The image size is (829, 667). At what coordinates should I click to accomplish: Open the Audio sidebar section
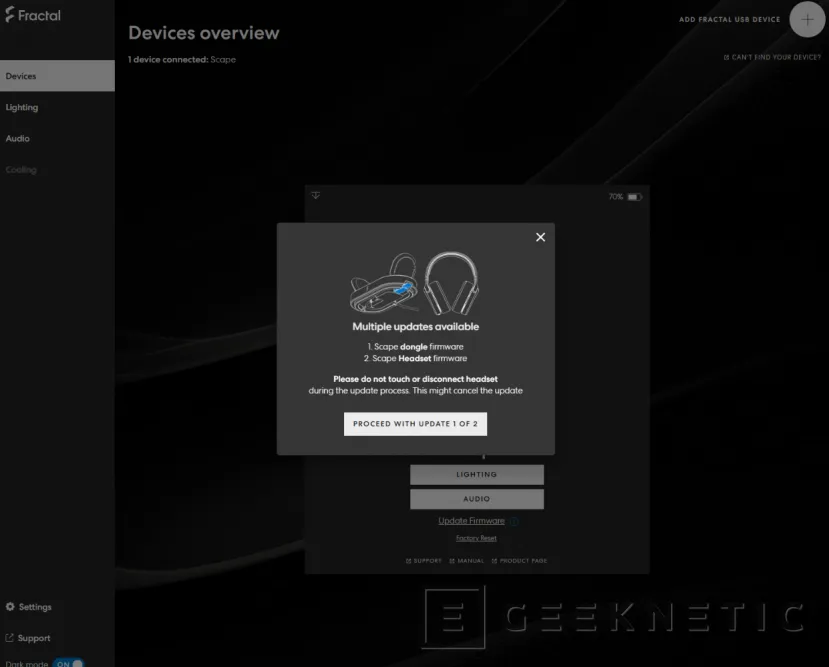[x=17, y=138]
